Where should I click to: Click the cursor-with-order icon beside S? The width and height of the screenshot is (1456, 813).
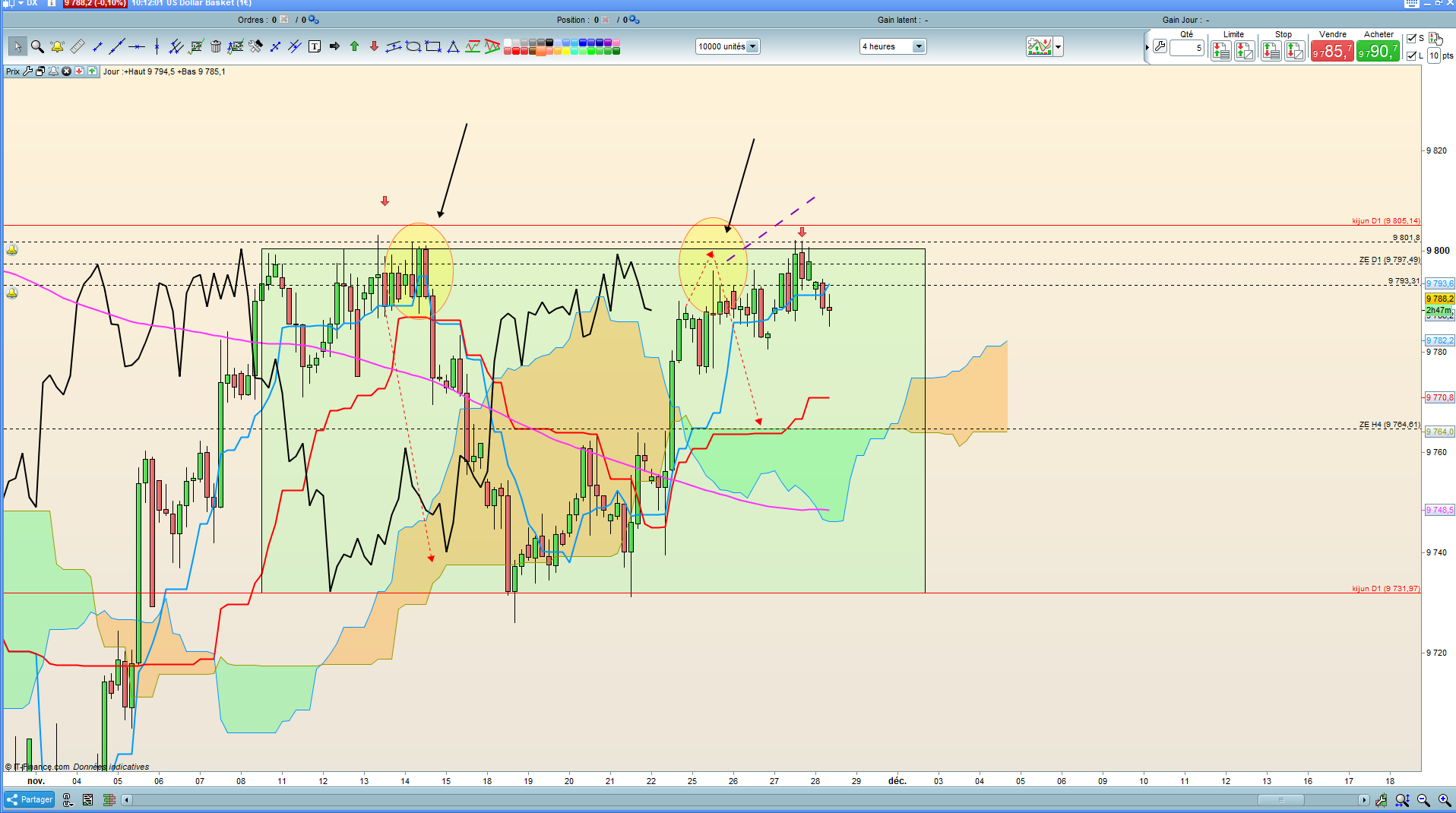pos(1435,38)
